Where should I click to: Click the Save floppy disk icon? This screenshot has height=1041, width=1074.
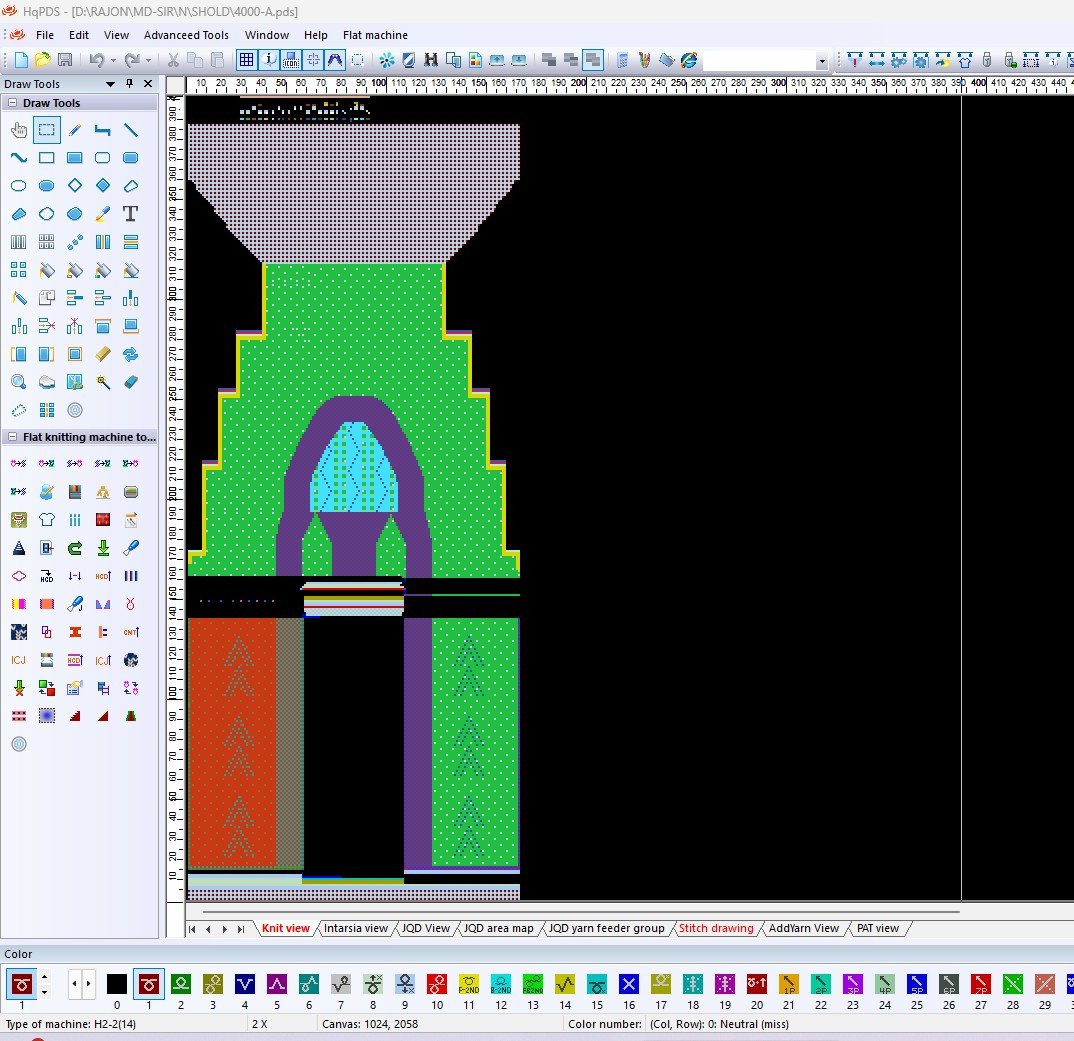[x=65, y=60]
